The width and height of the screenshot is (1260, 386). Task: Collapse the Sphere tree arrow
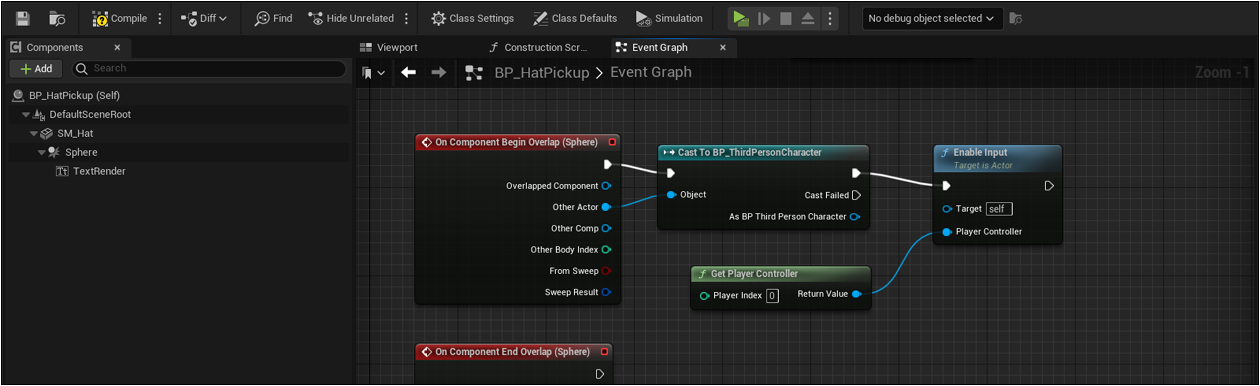(x=42, y=152)
